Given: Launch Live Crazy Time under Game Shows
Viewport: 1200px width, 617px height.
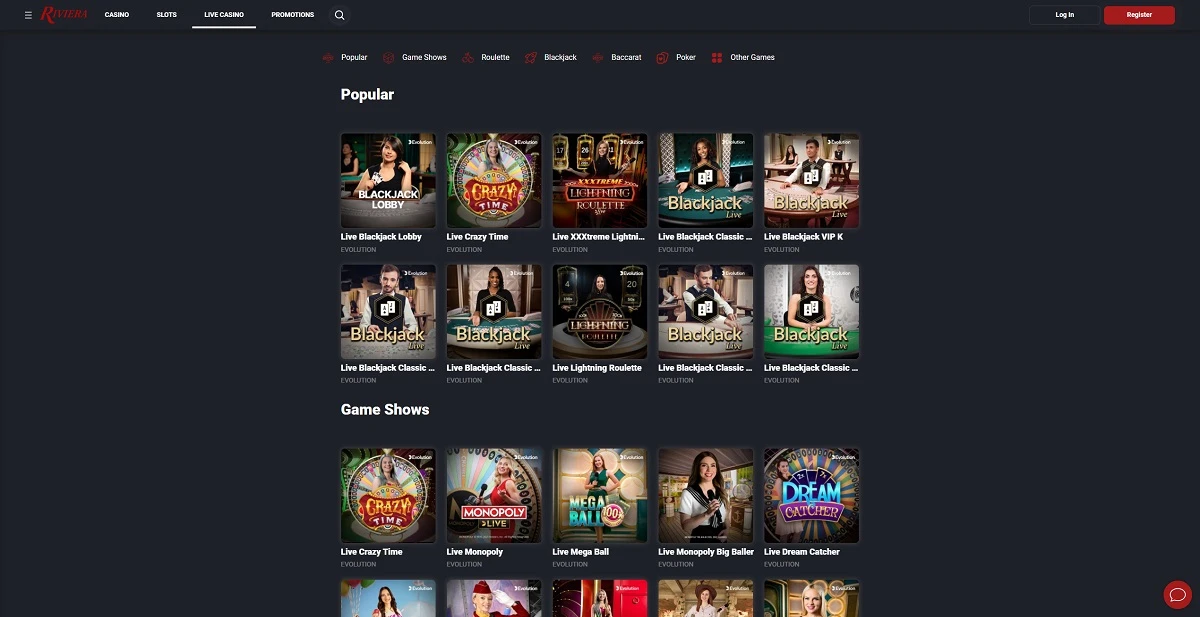Looking at the screenshot, I should (388, 496).
